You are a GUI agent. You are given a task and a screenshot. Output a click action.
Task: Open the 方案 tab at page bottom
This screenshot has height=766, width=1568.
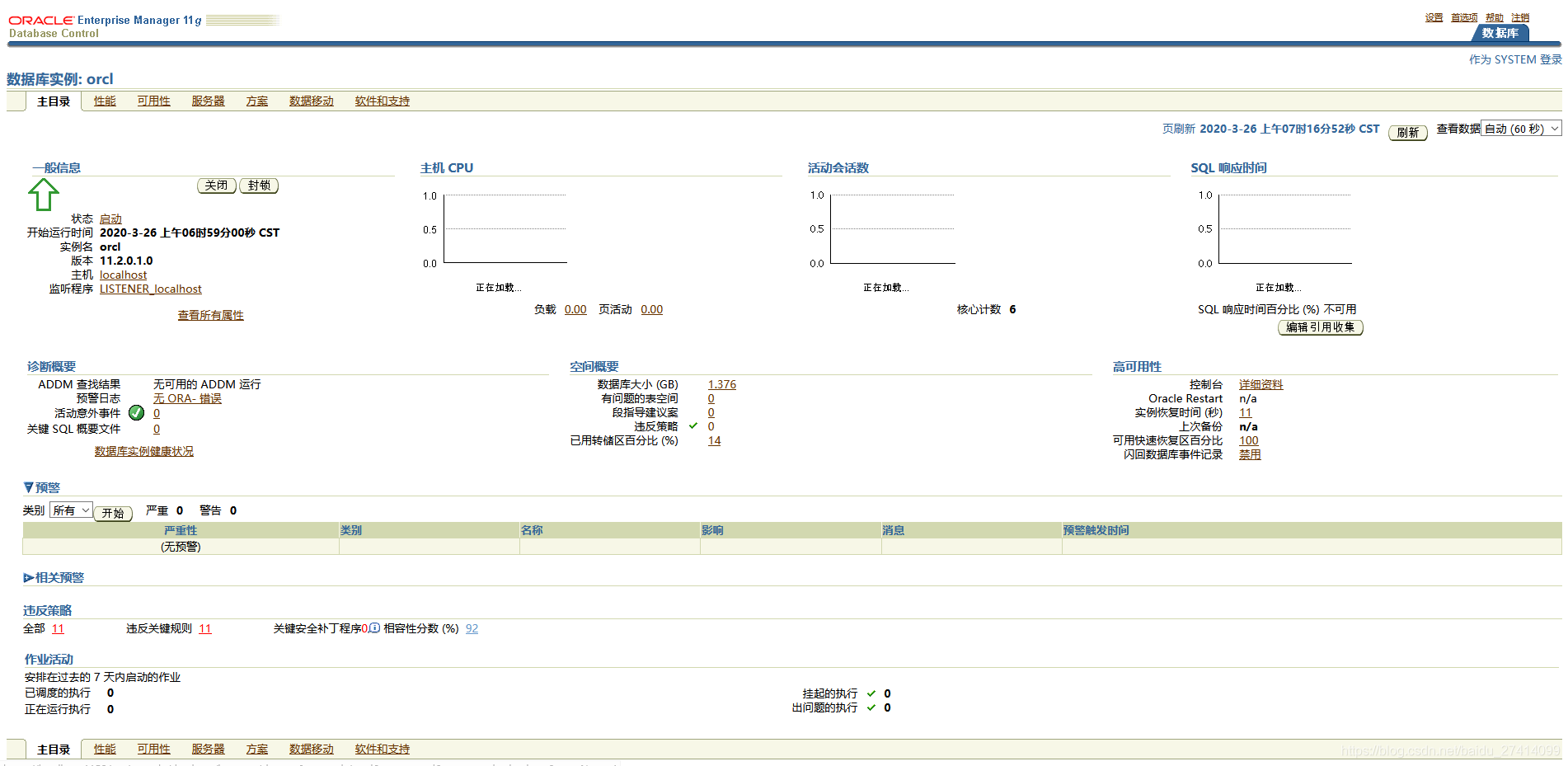[x=257, y=750]
